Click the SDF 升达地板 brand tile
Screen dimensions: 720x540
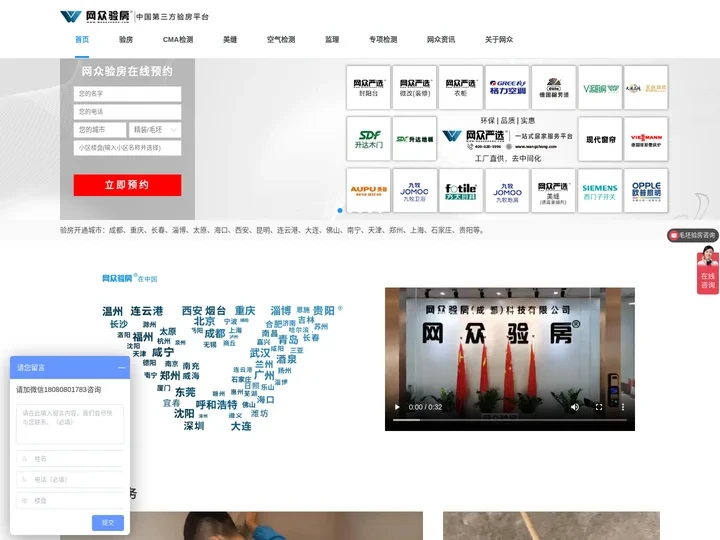(x=415, y=139)
